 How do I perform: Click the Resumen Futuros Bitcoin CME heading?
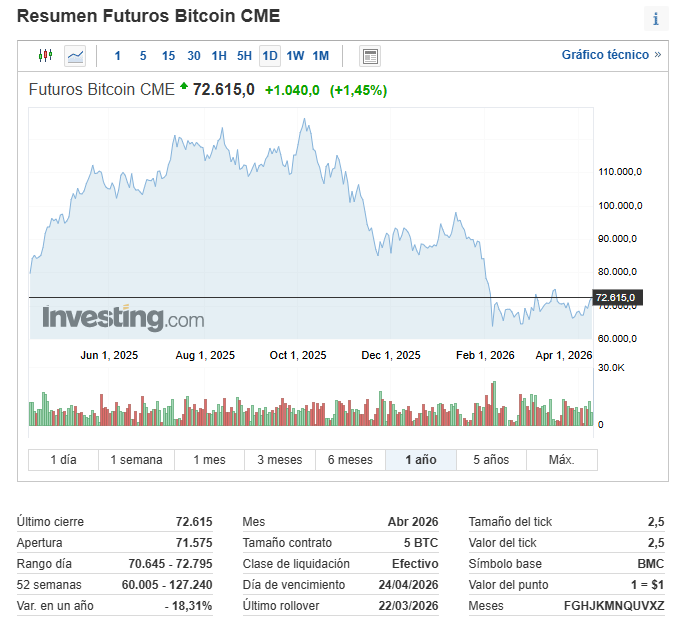point(149,16)
